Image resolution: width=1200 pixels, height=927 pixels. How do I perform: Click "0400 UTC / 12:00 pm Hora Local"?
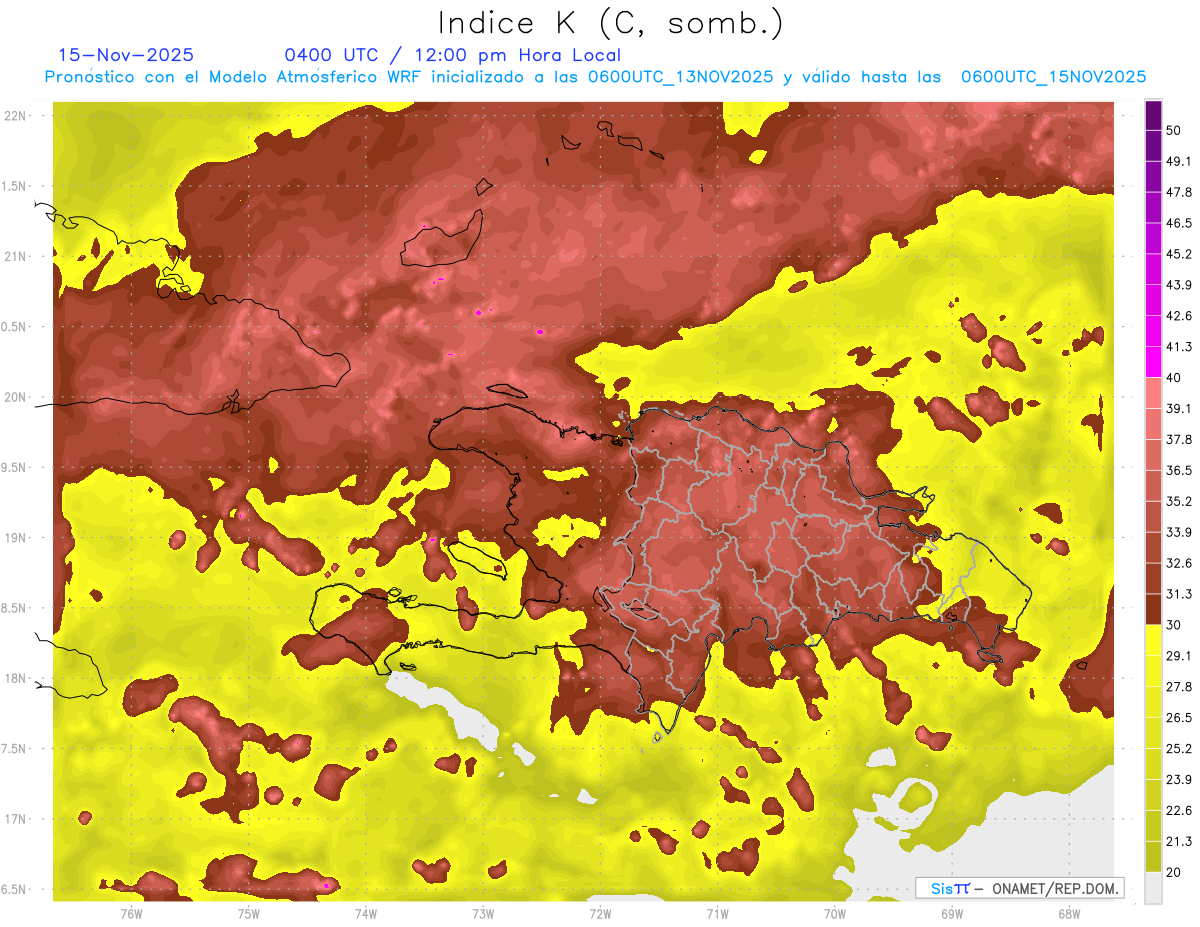(453, 56)
